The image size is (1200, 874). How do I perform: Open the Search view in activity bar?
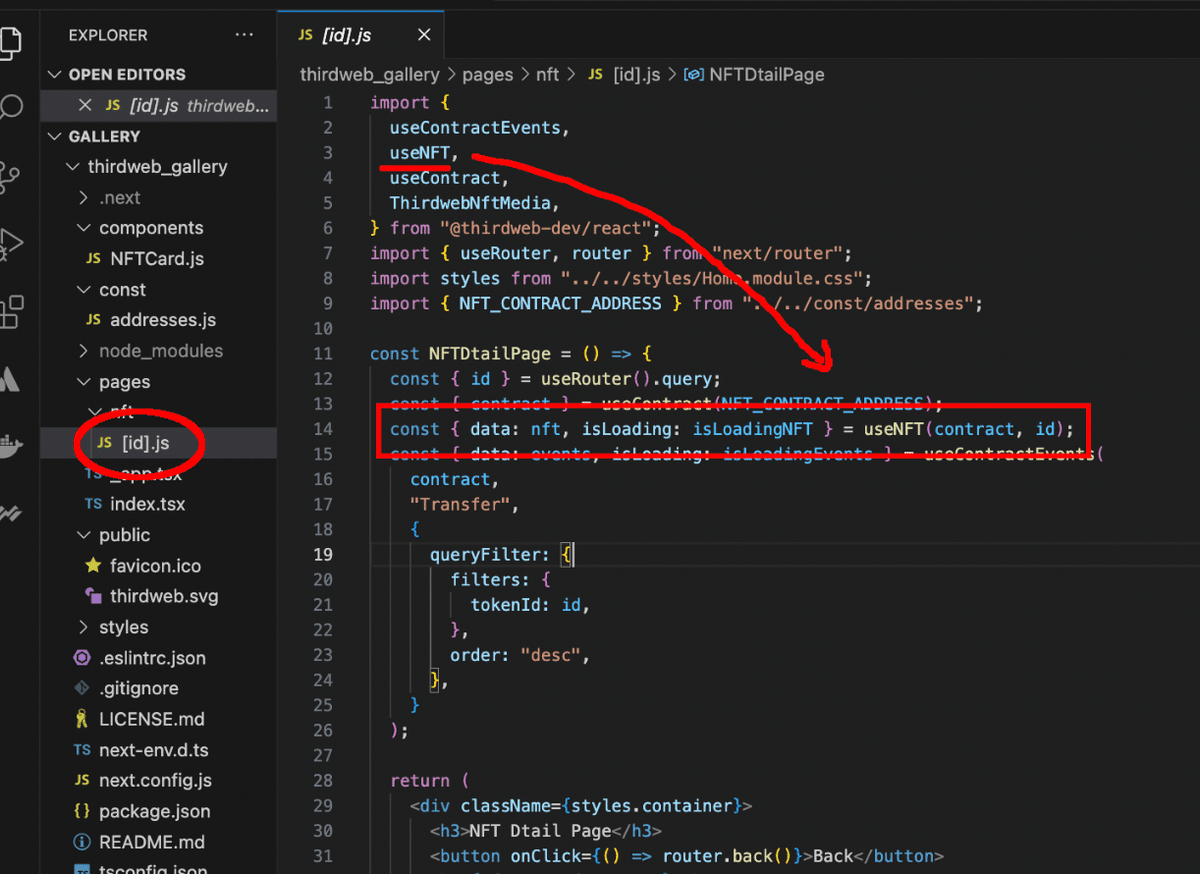9,108
